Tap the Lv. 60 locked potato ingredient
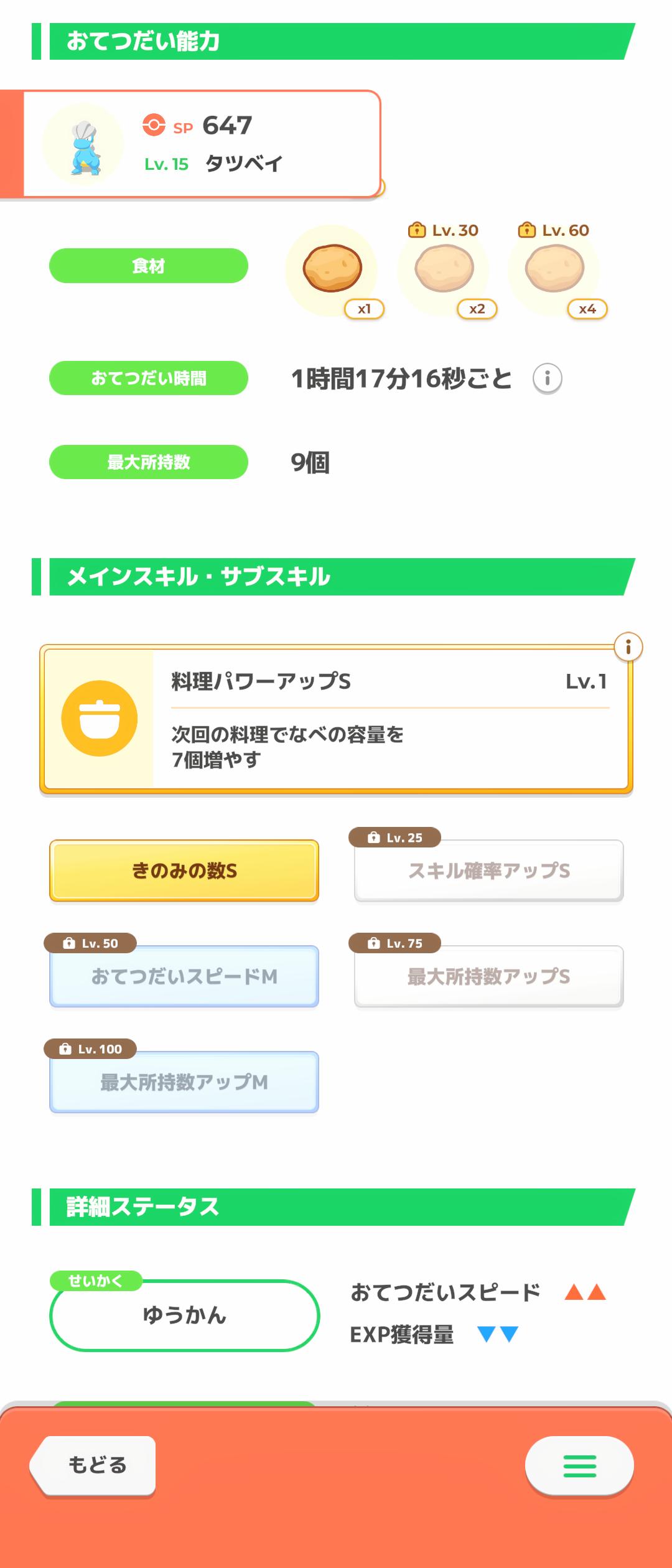The height and width of the screenshot is (1568, 672). [554, 269]
